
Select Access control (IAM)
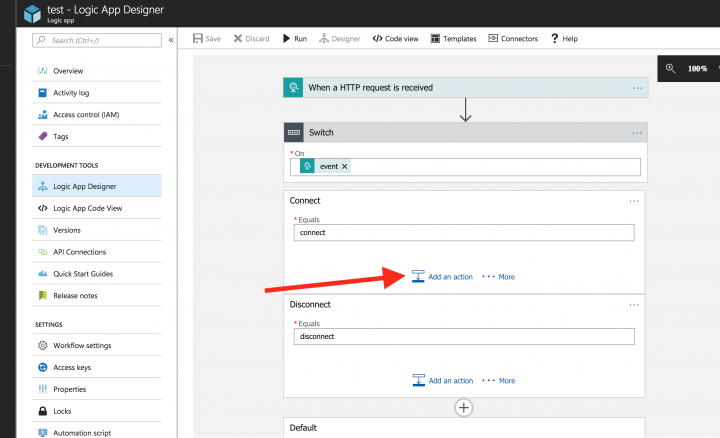85,115
